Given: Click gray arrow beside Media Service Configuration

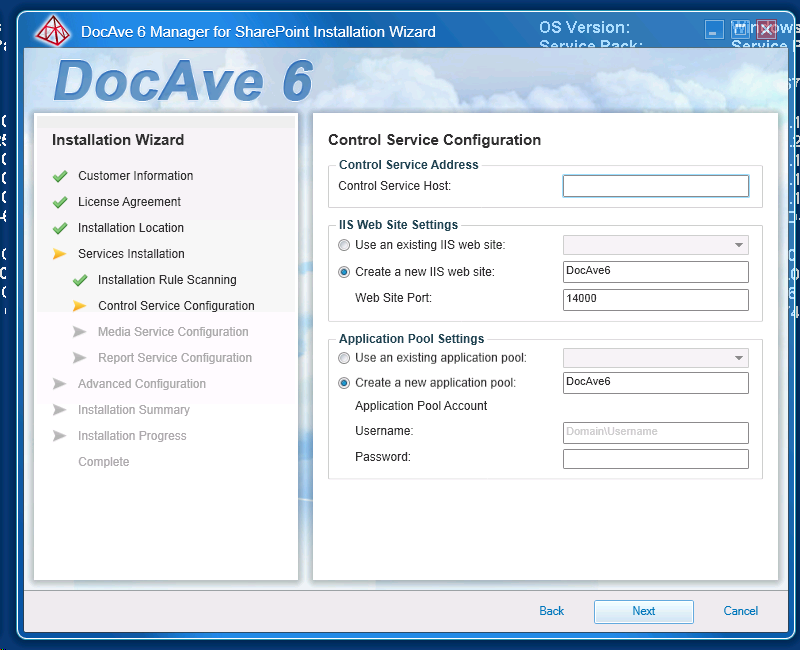Looking at the screenshot, I should 80,332.
